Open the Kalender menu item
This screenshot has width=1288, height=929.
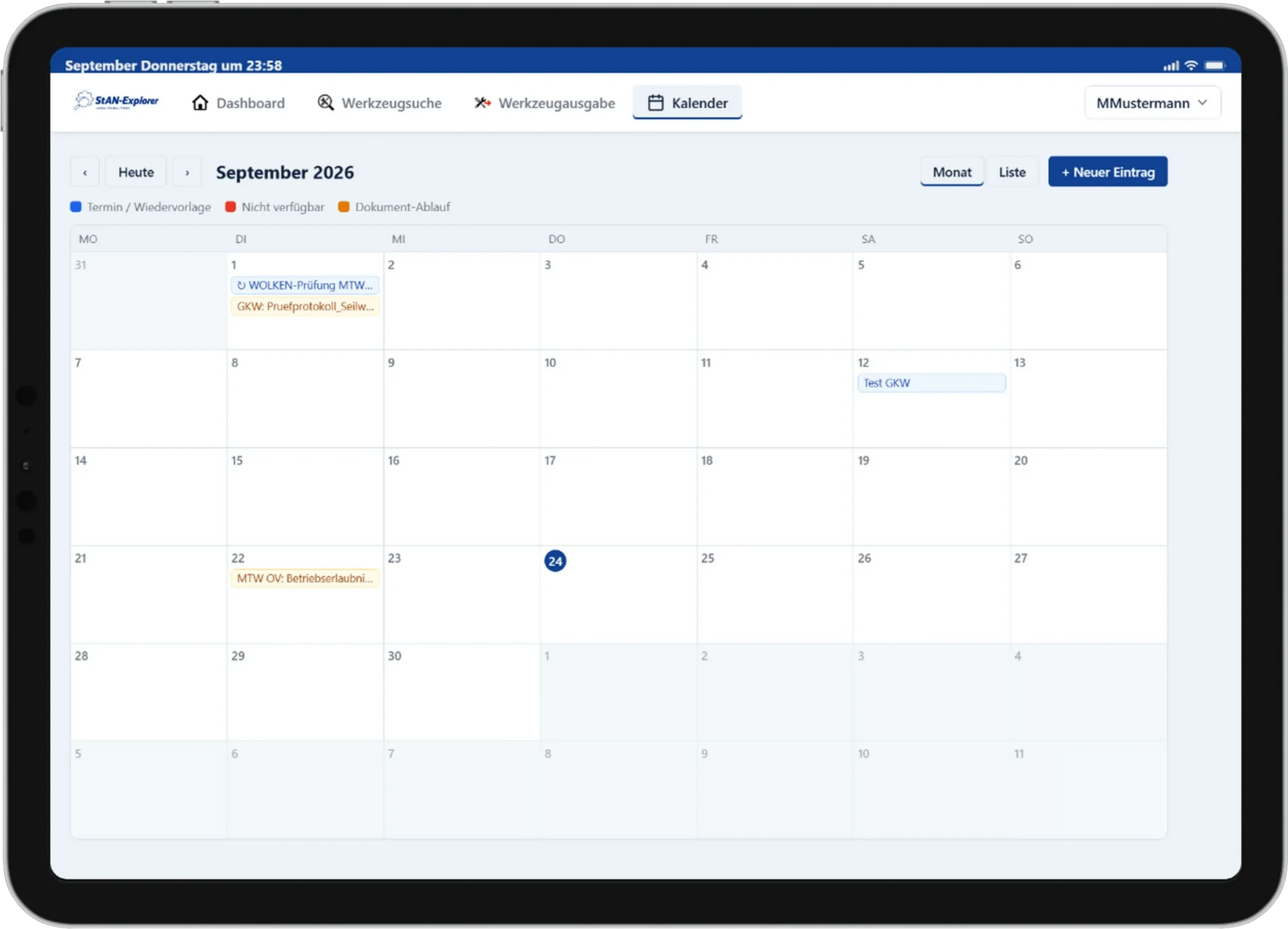[x=687, y=103]
